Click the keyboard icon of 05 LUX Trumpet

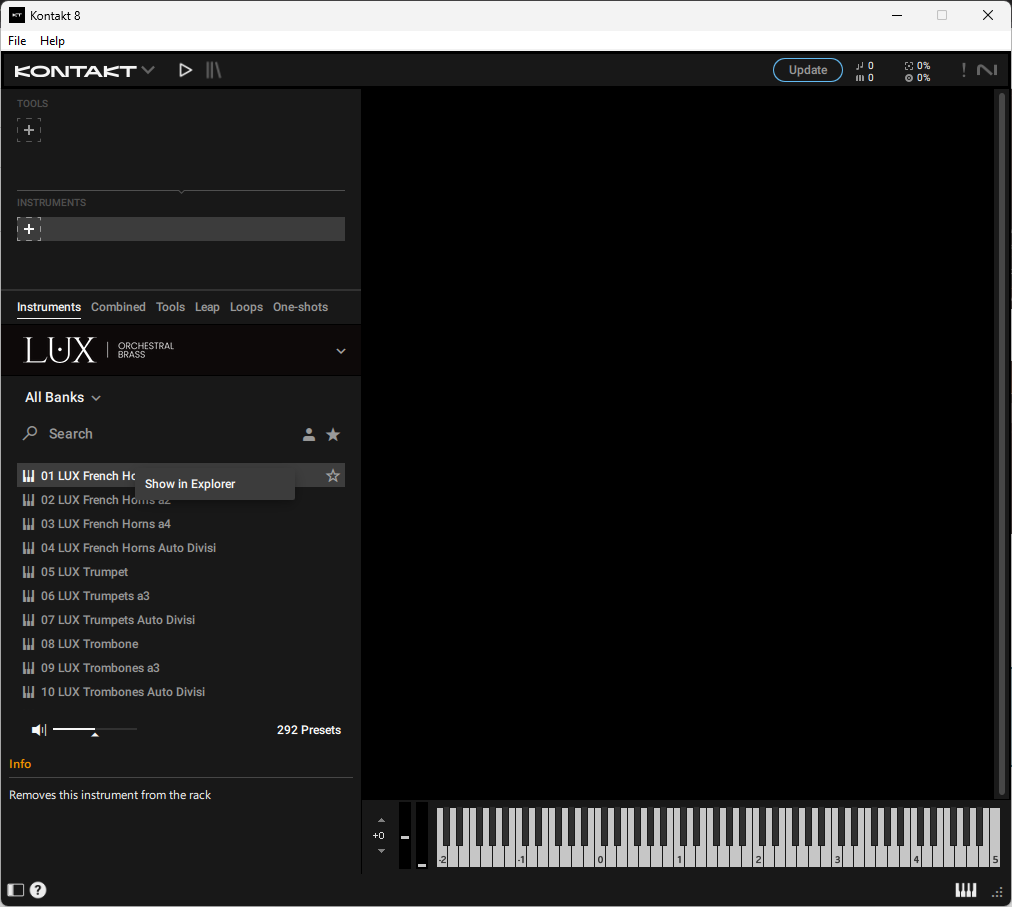(28, 572)
